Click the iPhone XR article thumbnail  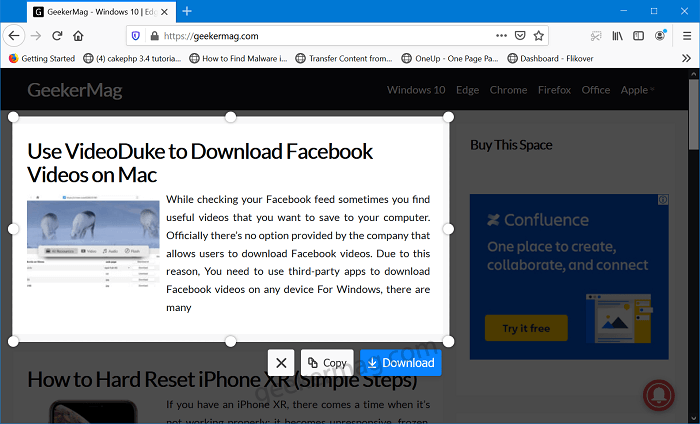tap(93, 412)
